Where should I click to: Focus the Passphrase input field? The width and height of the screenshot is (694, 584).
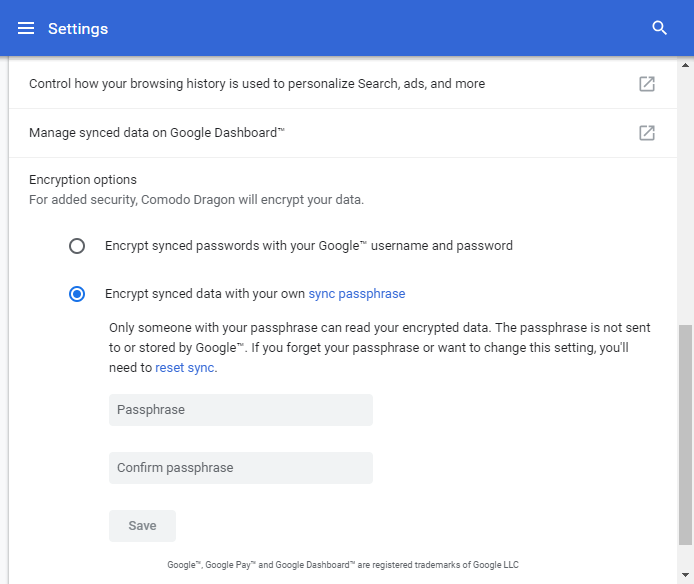point(241,410)
